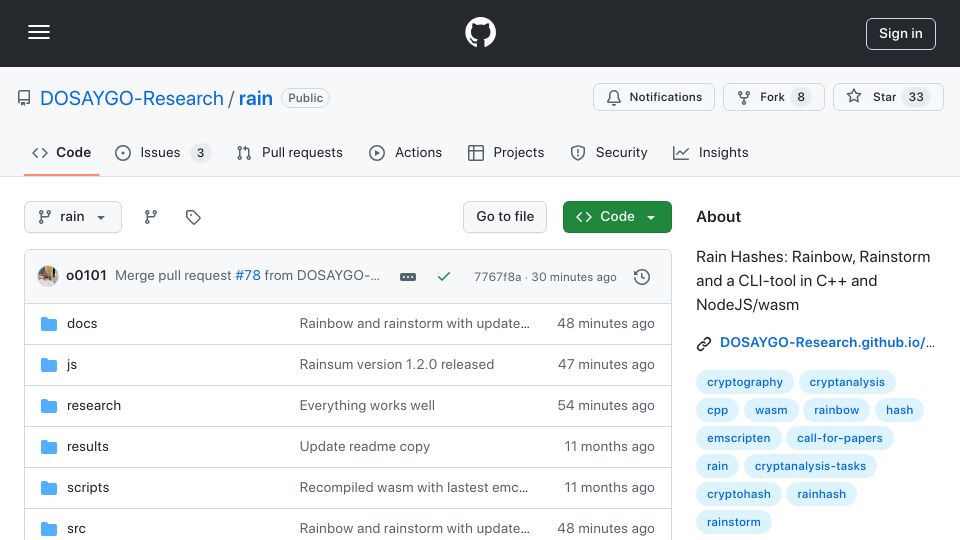960x540 pixels.
Task: Click the Notifications bell button
Action: tap(654, 97)
